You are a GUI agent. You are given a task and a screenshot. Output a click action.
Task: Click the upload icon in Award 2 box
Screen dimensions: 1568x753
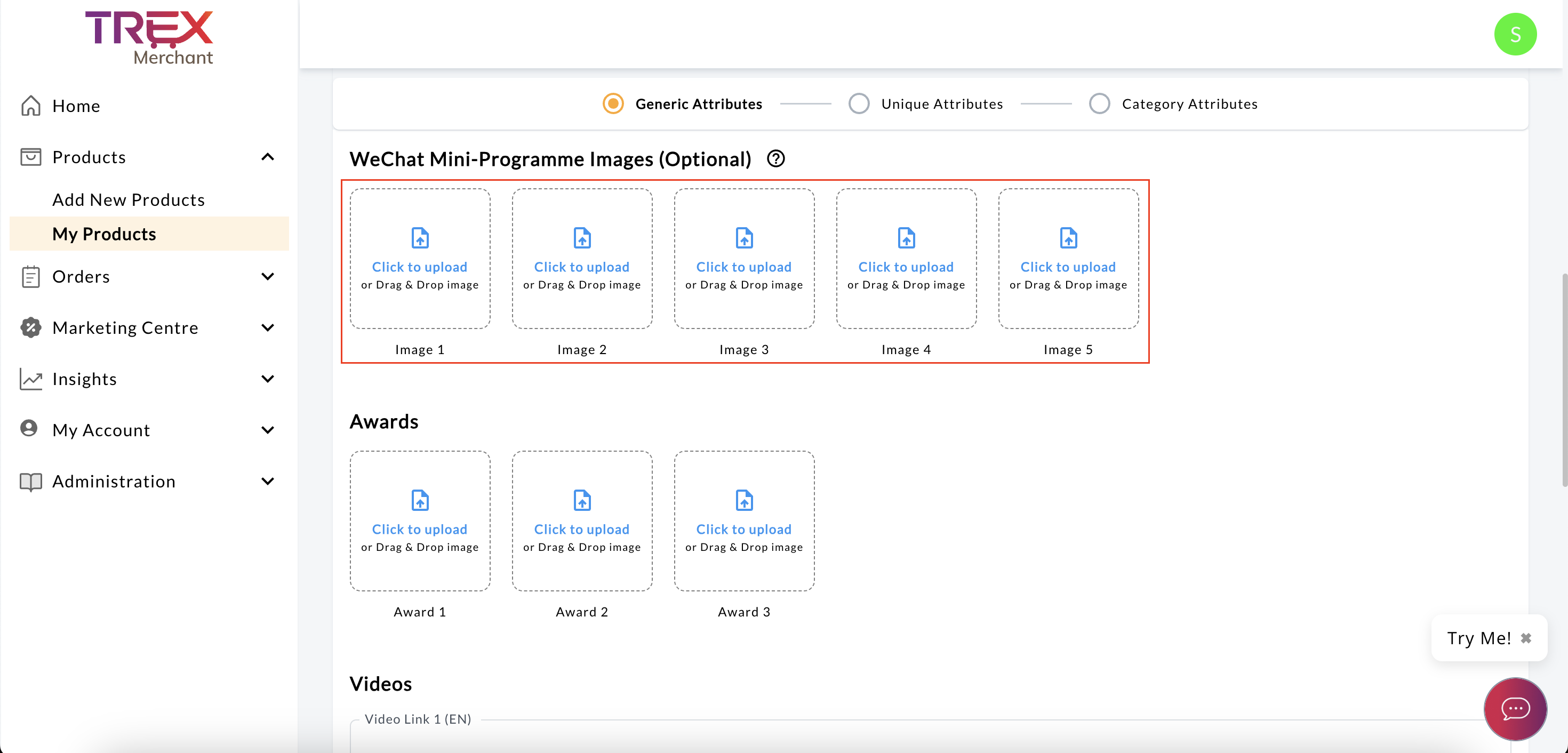582,500
